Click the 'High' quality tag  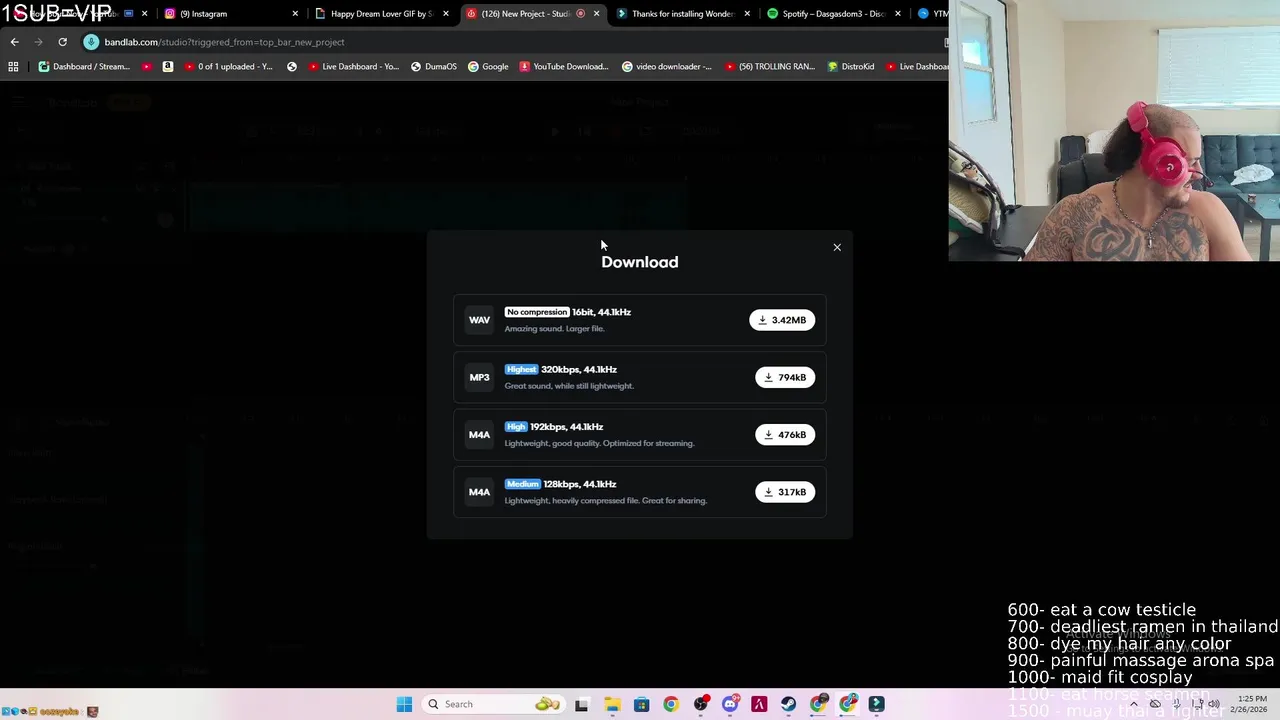(x=516, y=427)
